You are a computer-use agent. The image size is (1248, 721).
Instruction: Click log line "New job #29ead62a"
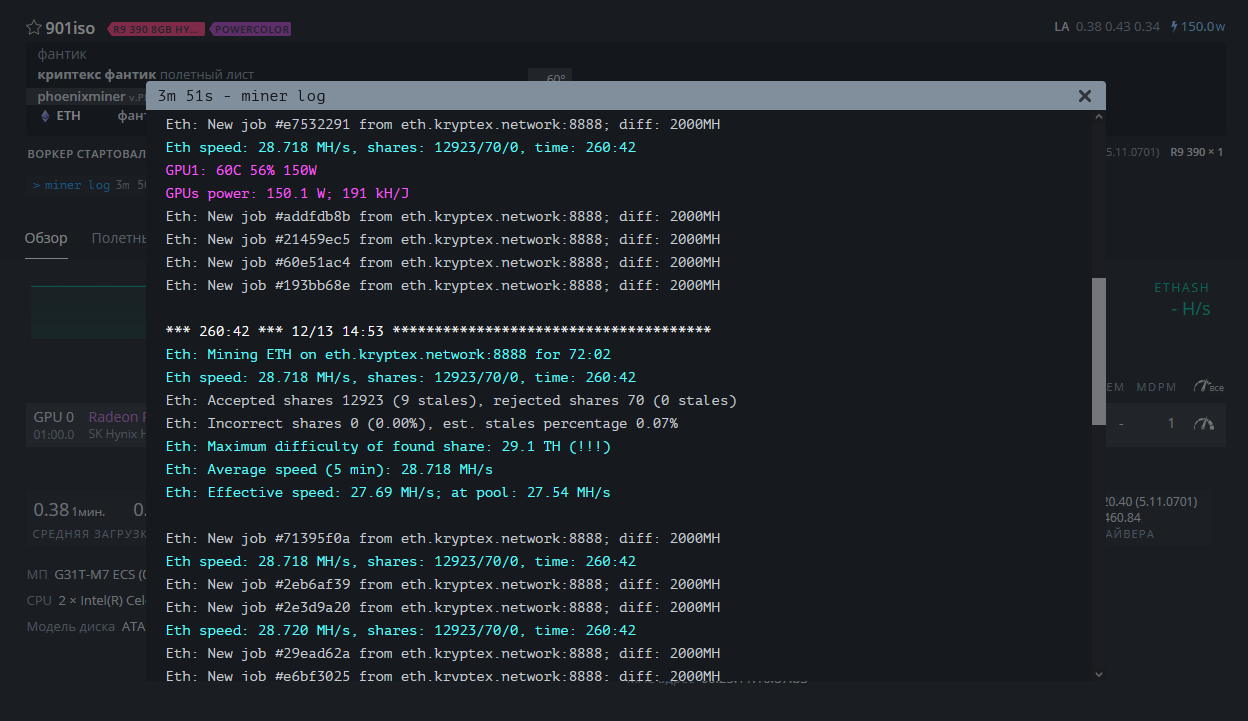tap(443, 654)
